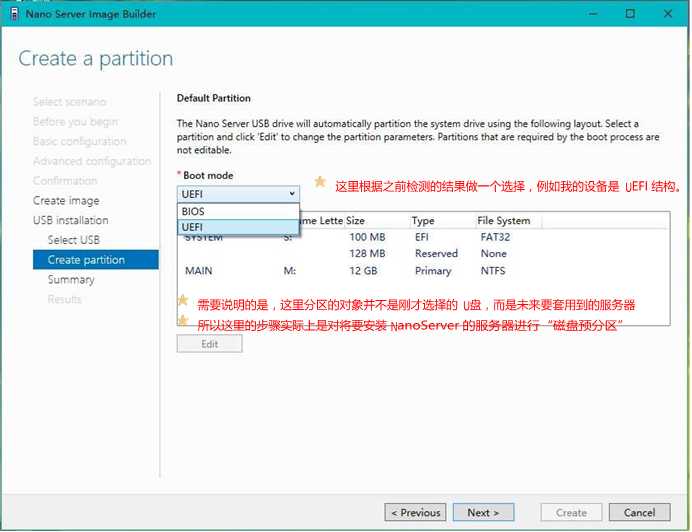Select the Create partition sidebar step
Viewport: 692px width, 532px height.
(x=96, y=260)
